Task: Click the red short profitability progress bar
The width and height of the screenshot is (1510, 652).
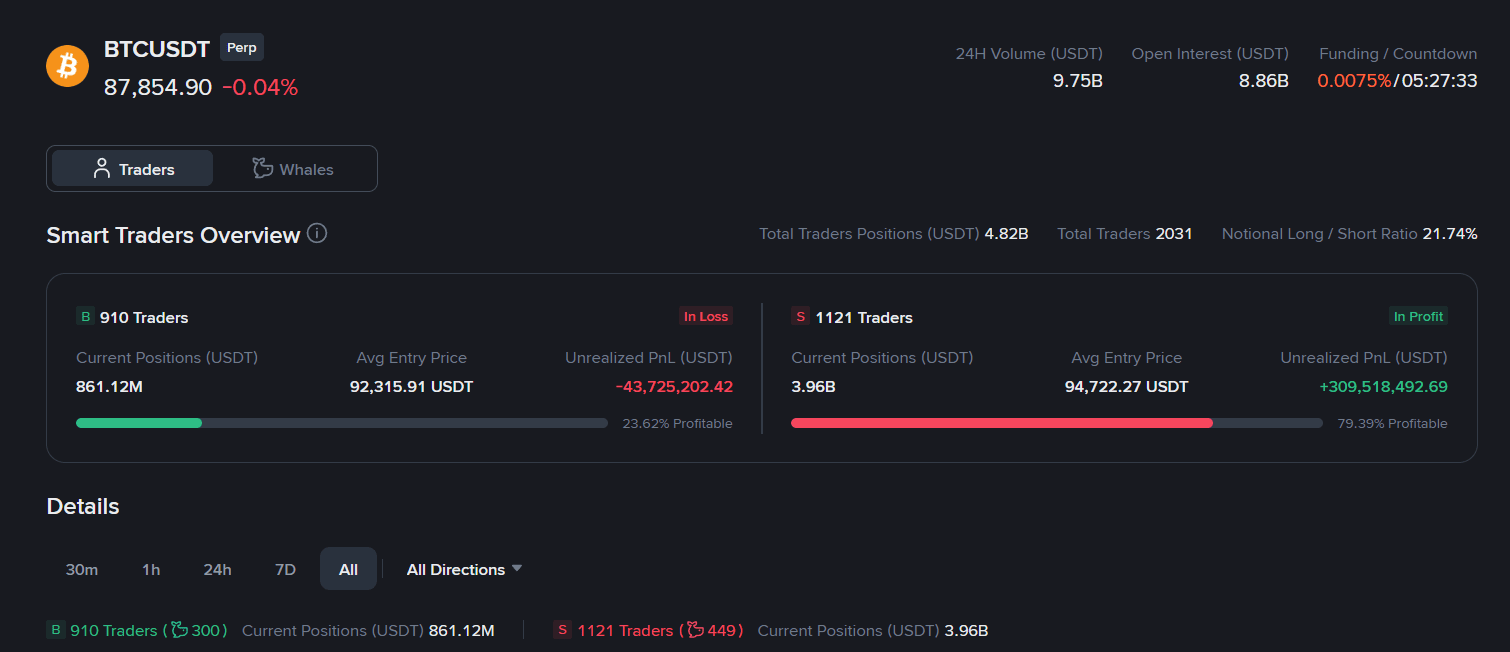Action: point(1001,423)
